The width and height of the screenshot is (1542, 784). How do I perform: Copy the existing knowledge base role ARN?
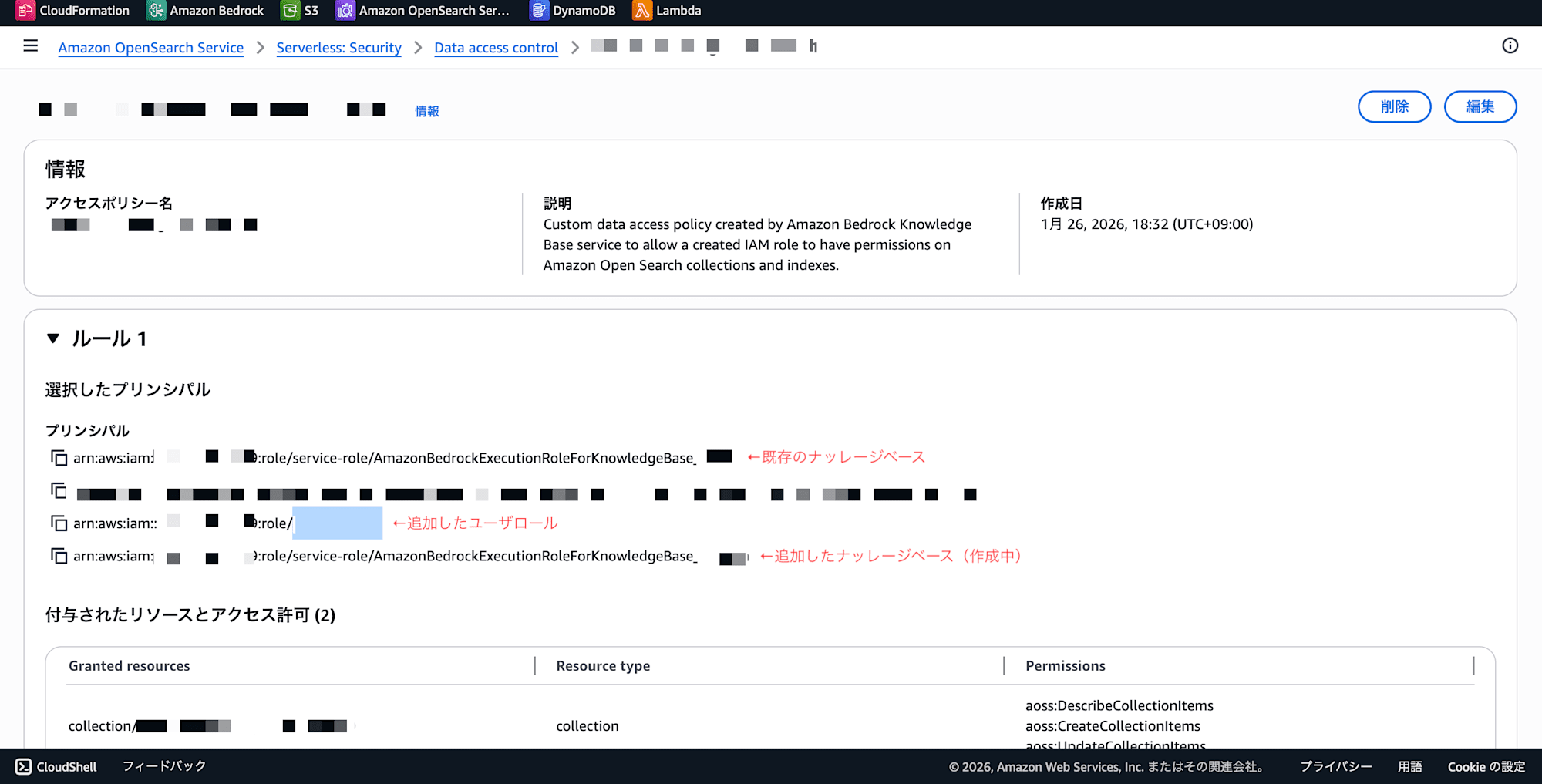coord(59,458)
